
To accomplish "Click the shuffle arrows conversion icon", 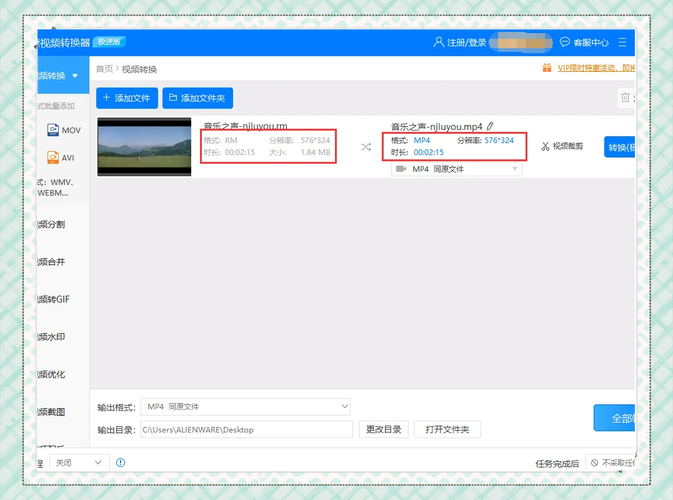I will (x=365, y=147).
